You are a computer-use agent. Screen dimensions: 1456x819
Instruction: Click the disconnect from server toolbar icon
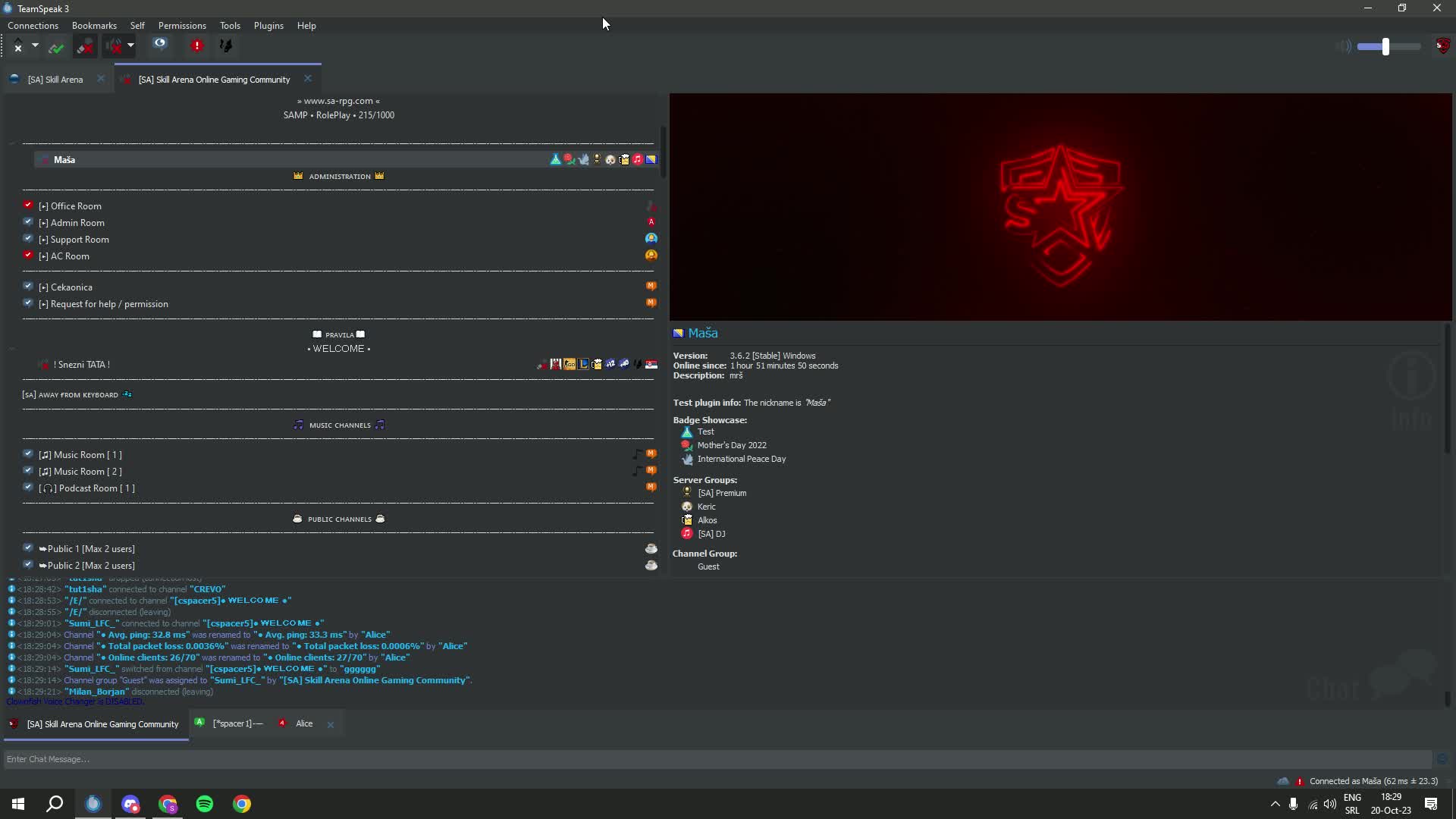pos(18,46)
